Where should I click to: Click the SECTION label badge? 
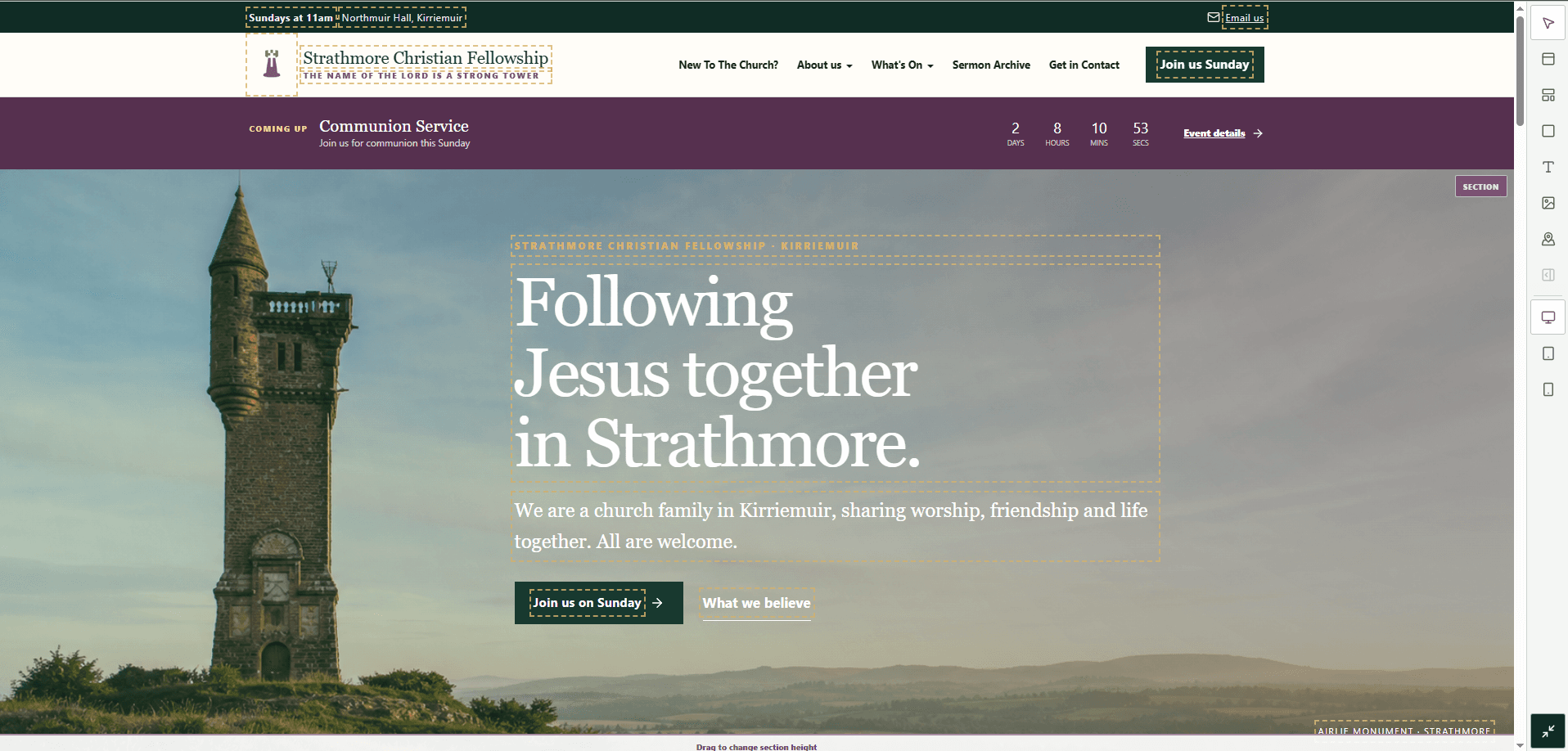point(1480,187)
